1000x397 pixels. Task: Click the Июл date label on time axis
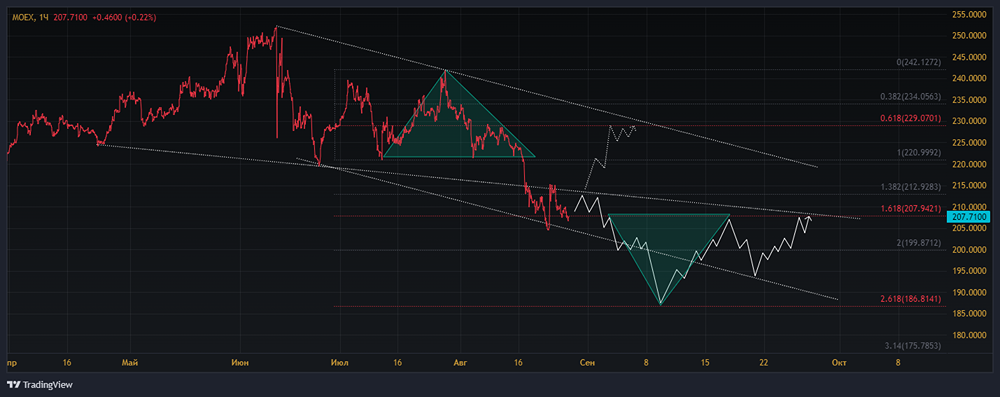tap(340, 363)
